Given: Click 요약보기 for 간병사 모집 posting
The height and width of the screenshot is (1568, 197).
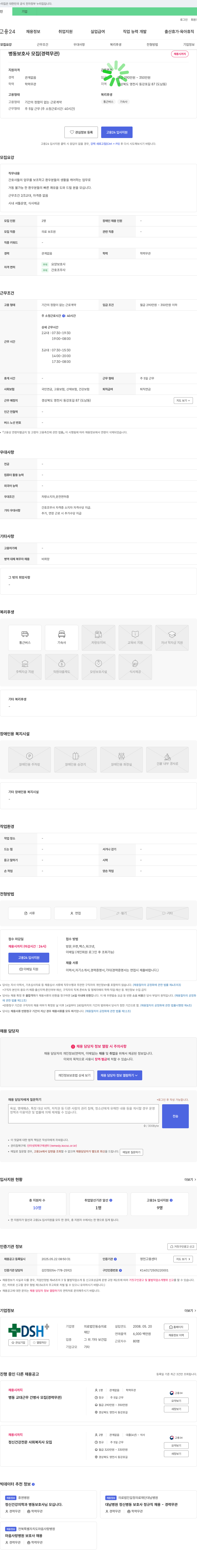Looking at the screenshot, I should pos(176,1401).
